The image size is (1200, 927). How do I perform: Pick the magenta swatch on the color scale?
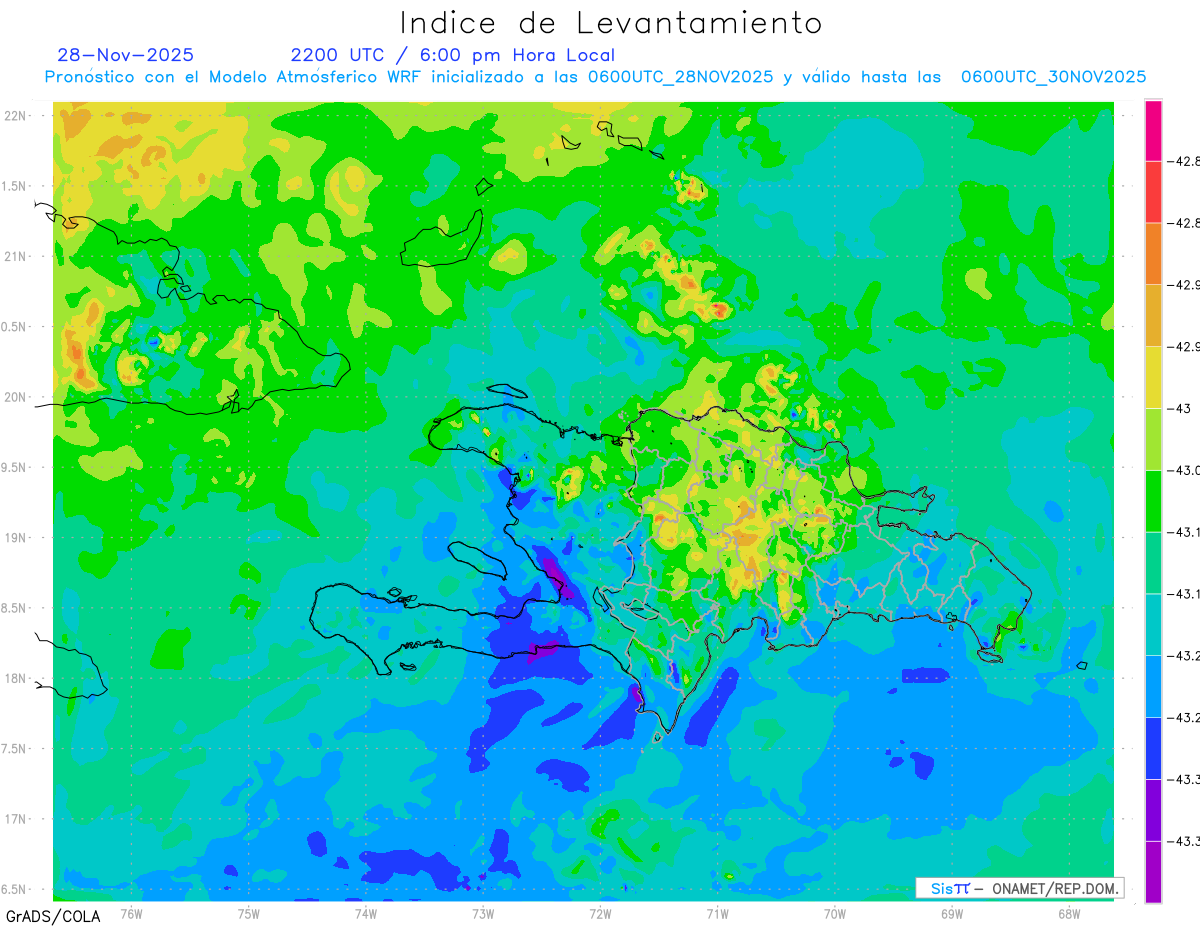click(1153, 130)
